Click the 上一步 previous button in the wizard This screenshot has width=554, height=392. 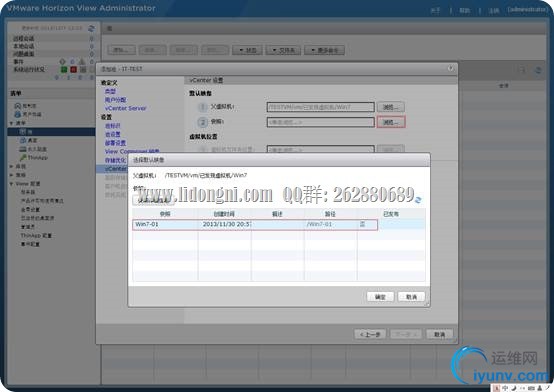[x=370, y=334]
